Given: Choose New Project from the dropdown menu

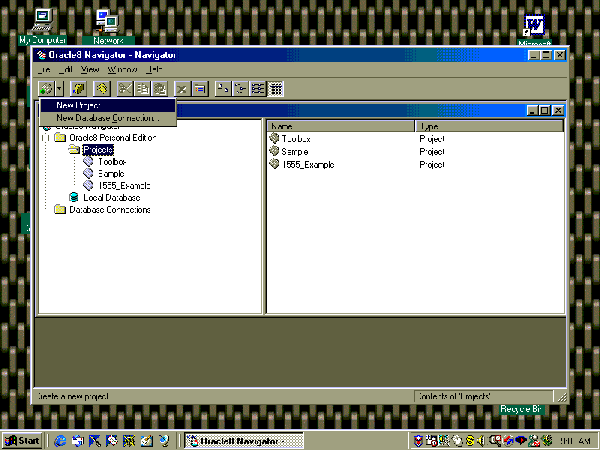Looking at the screenshot, I should pyautogui.click(x=108, y=105).
